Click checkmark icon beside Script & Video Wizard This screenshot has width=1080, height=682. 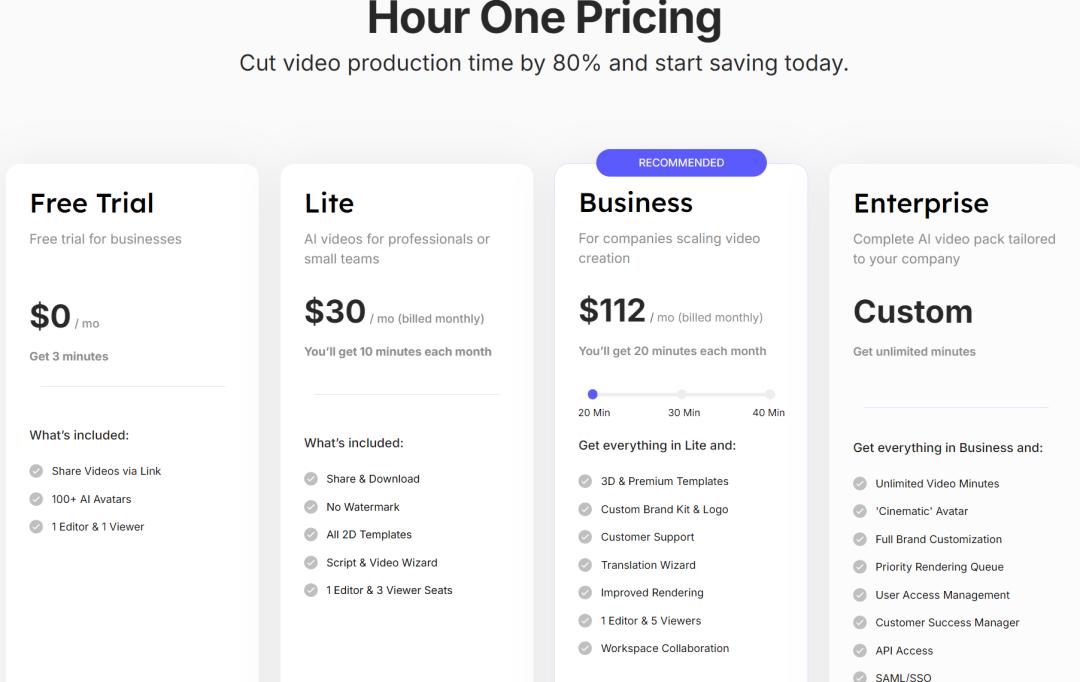[x=311, y=563]
